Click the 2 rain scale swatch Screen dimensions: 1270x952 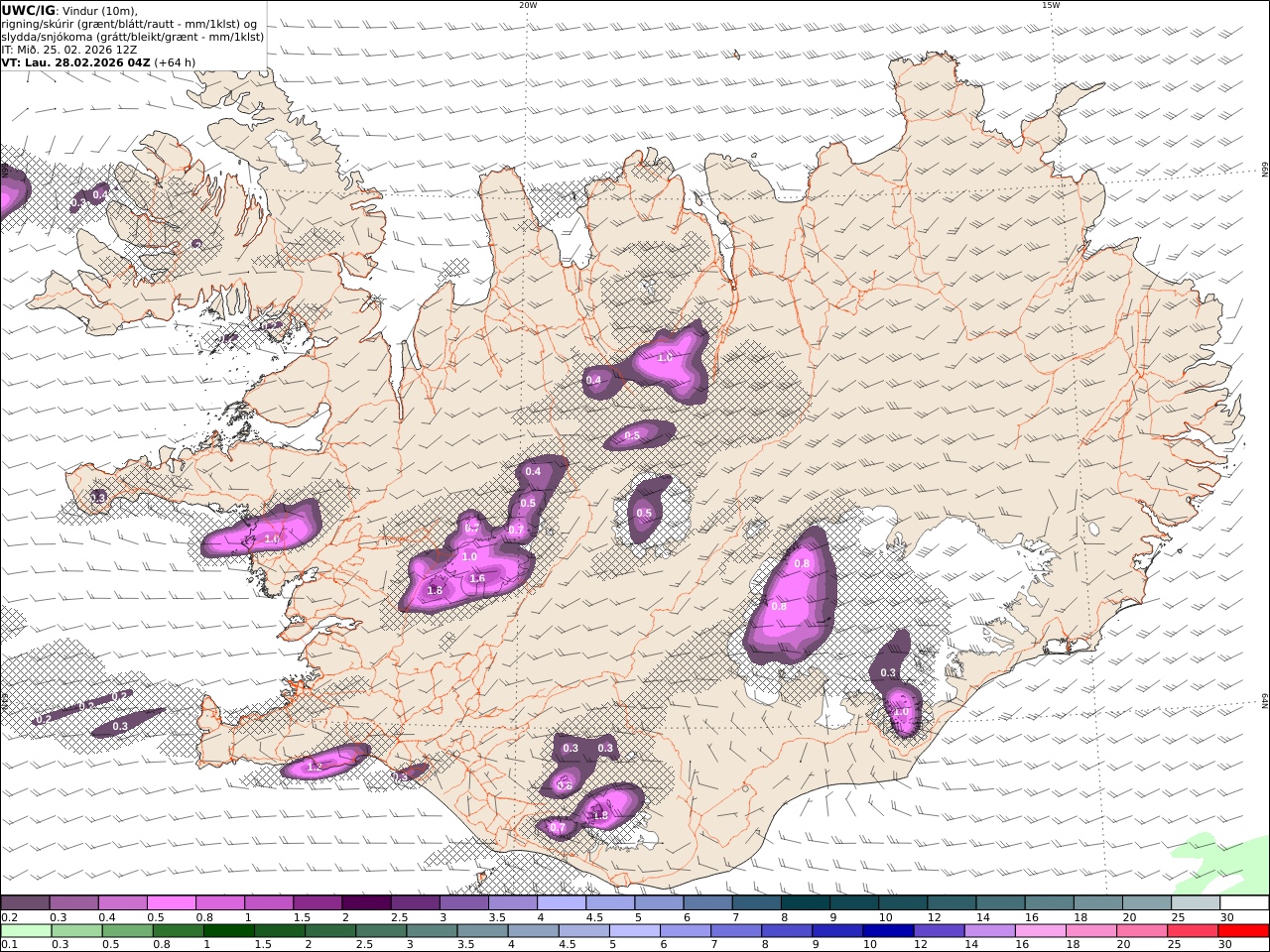(x=330, y=931)
